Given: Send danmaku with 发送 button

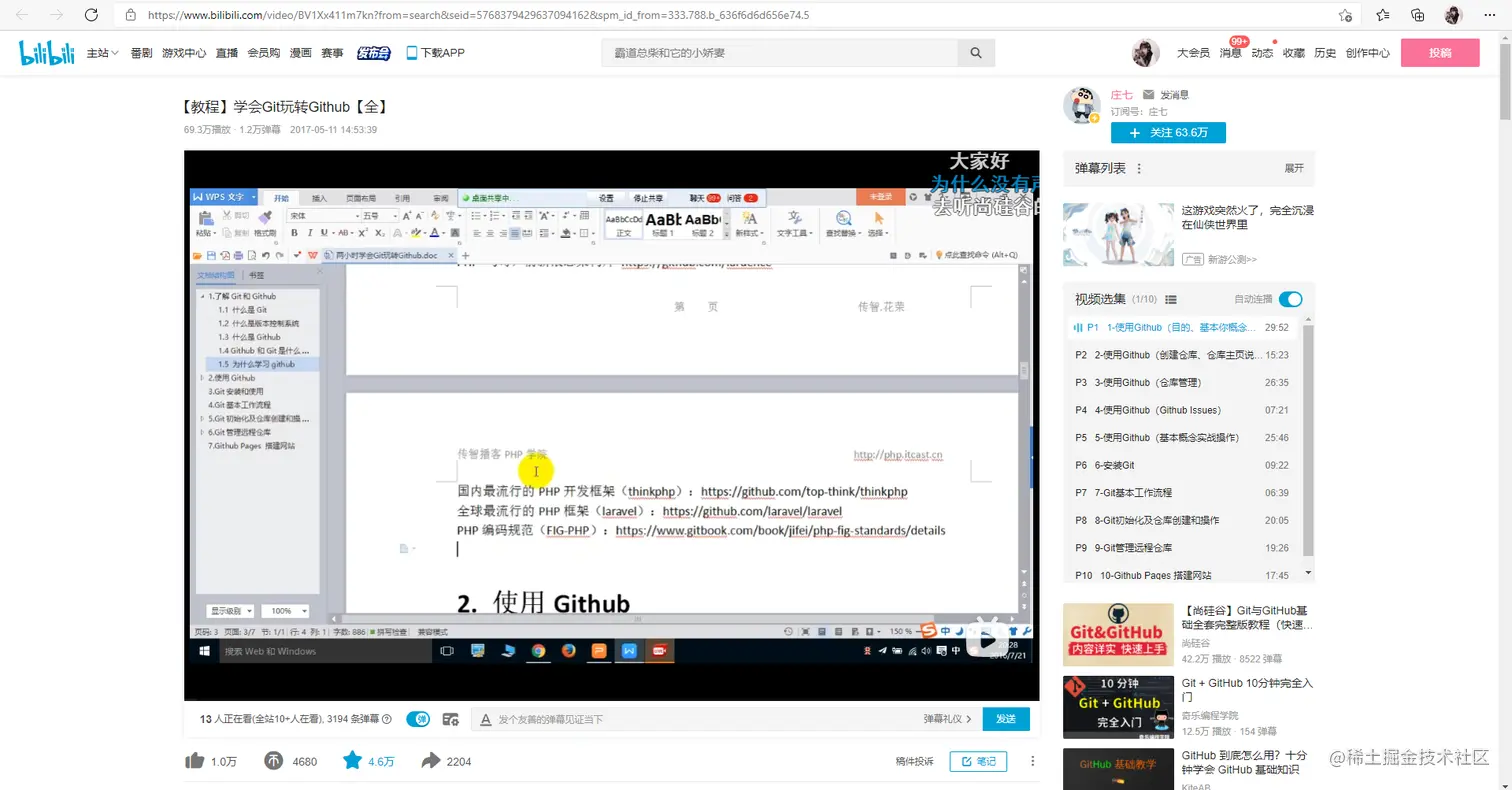Looking at the screenshot, I should pyautogui.click(x=1006, y=719).
